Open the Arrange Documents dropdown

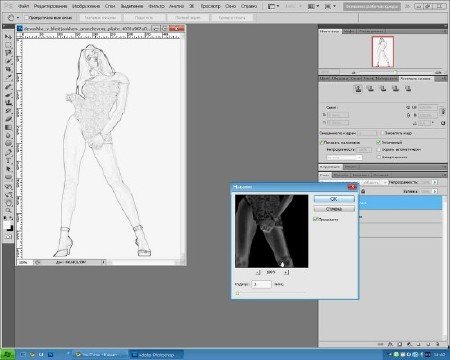click(x=313, y=6)
